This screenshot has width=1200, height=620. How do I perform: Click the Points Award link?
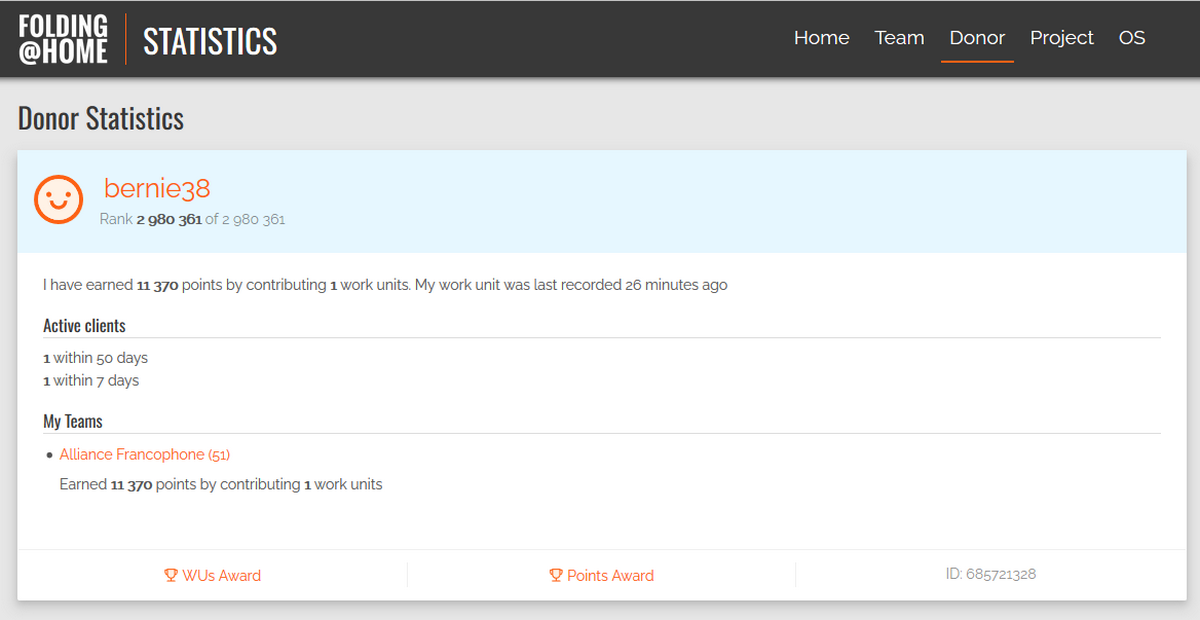point(601,575)
